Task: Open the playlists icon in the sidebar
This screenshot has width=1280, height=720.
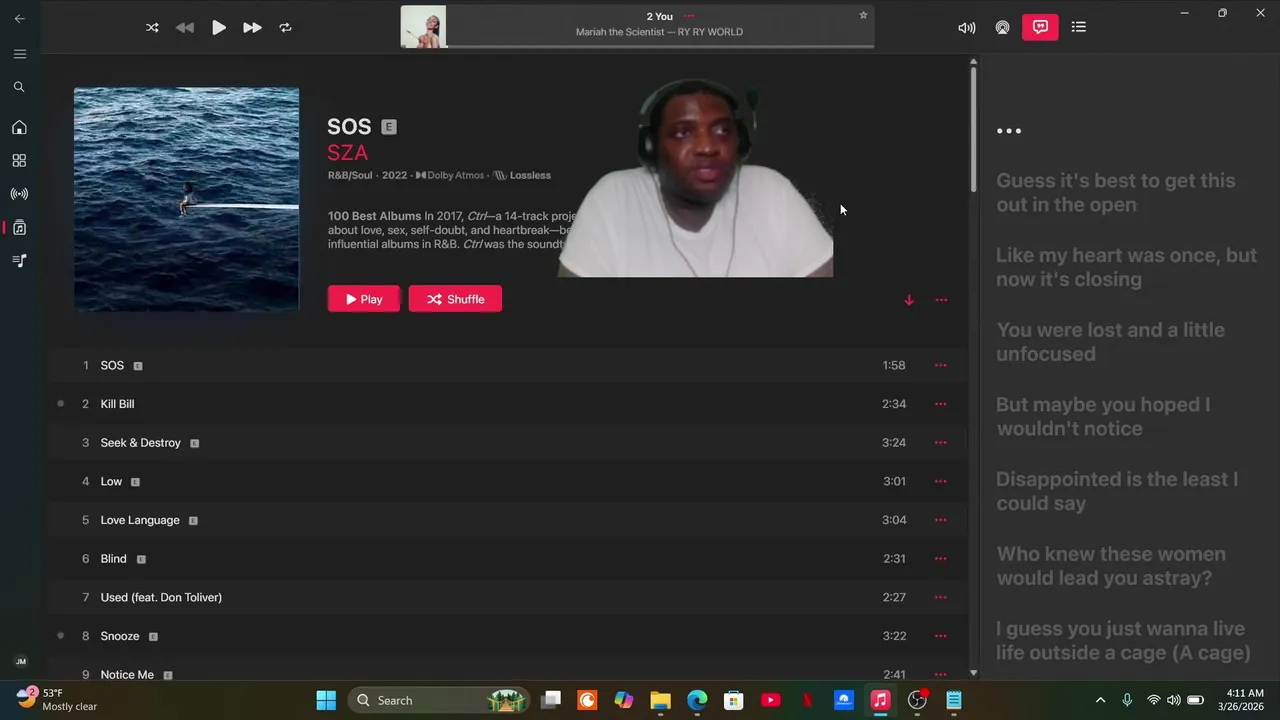Action: click(19, 260)
